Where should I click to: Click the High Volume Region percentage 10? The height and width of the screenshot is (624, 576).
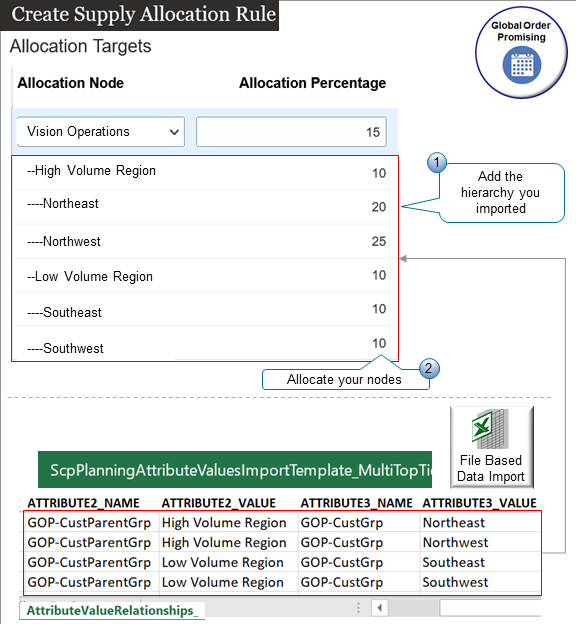(x=379, y=173)
